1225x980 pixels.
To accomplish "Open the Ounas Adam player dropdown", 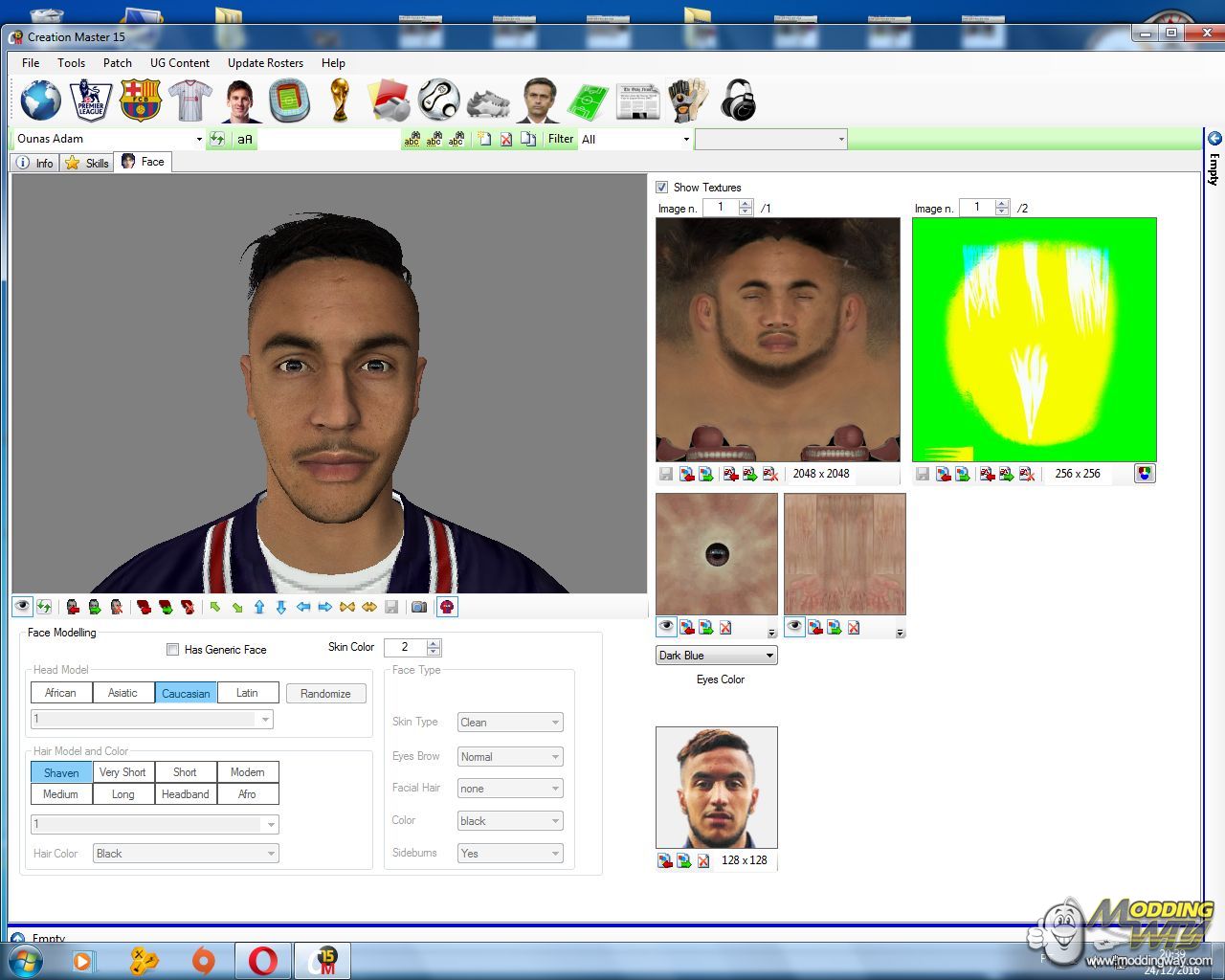I will click(x=199, y=140).
